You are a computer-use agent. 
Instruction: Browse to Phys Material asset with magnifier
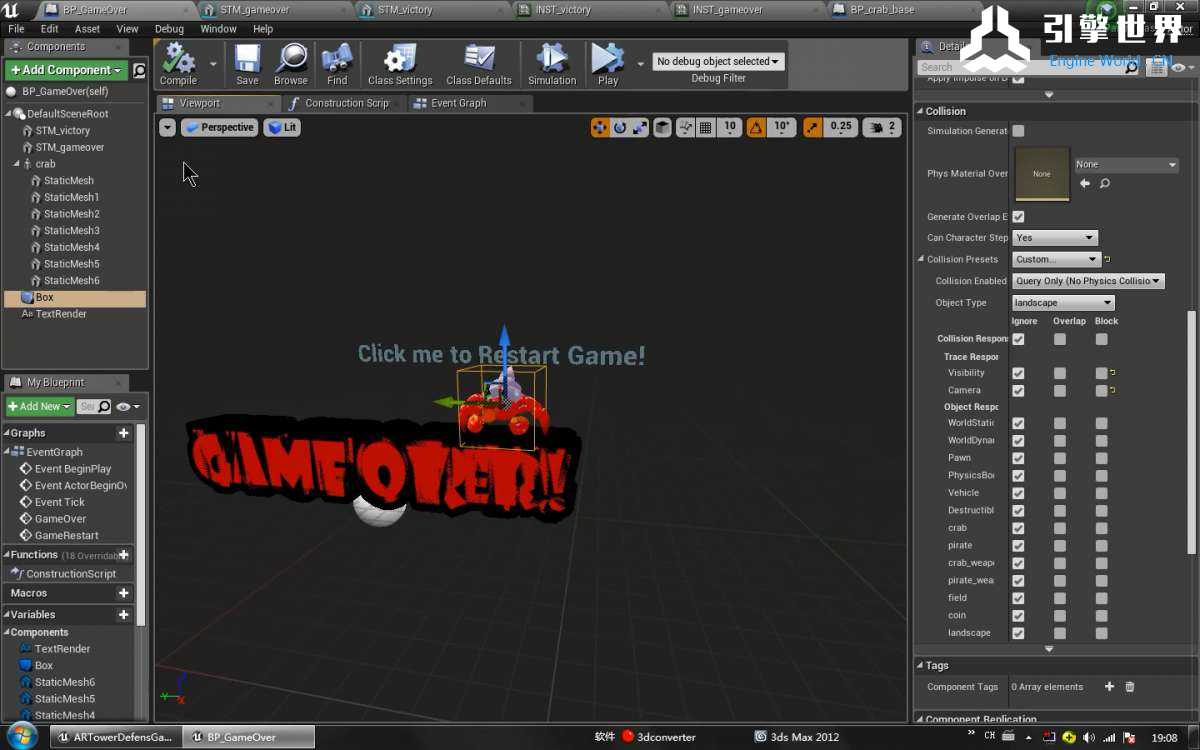pyautogui.click(x=1105, y=183)
